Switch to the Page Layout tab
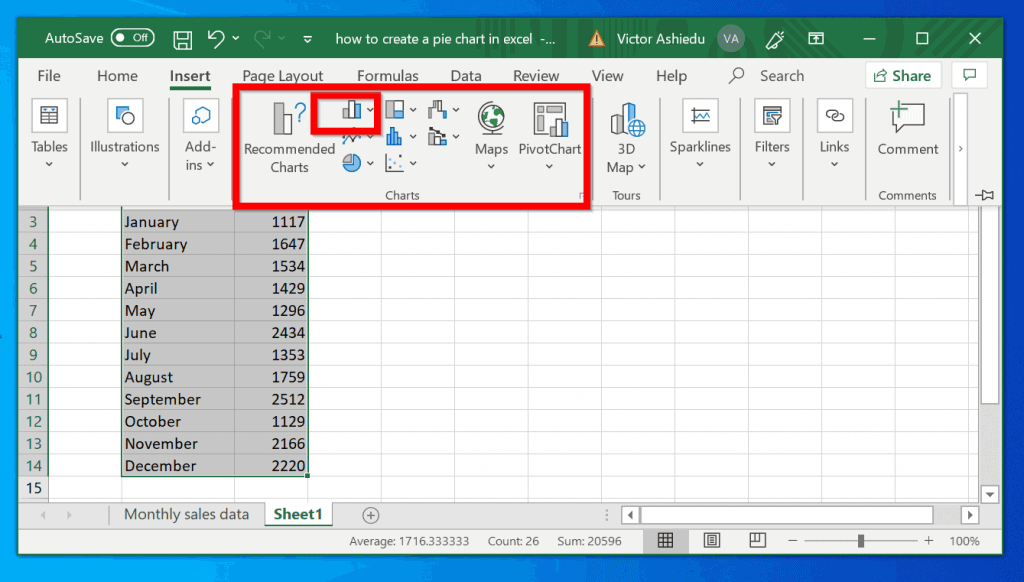1024x582 pixels. click(283, 76)
